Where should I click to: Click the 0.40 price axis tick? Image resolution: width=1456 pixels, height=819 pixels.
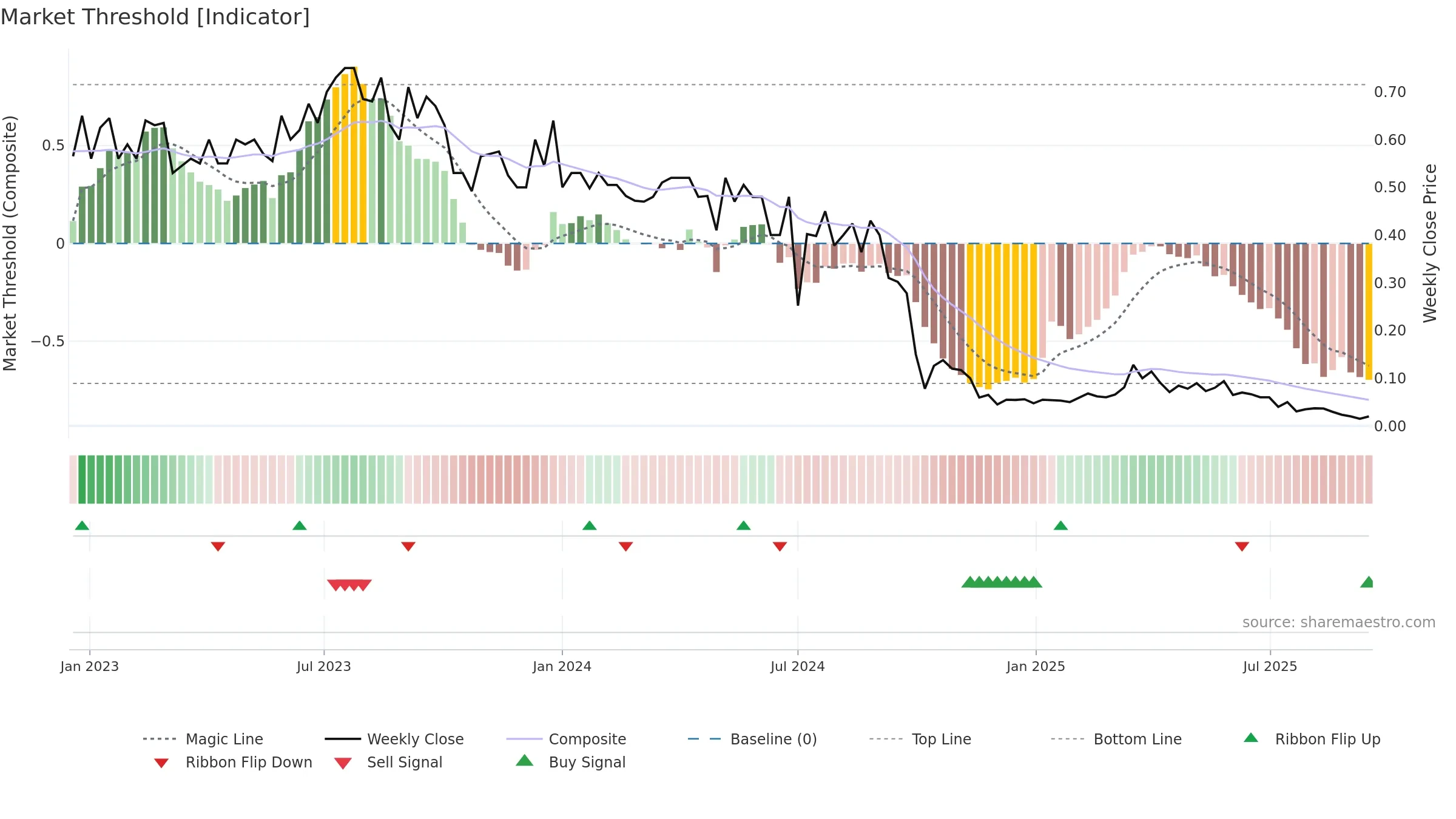pyautogui.click(x=1390, y=235)
